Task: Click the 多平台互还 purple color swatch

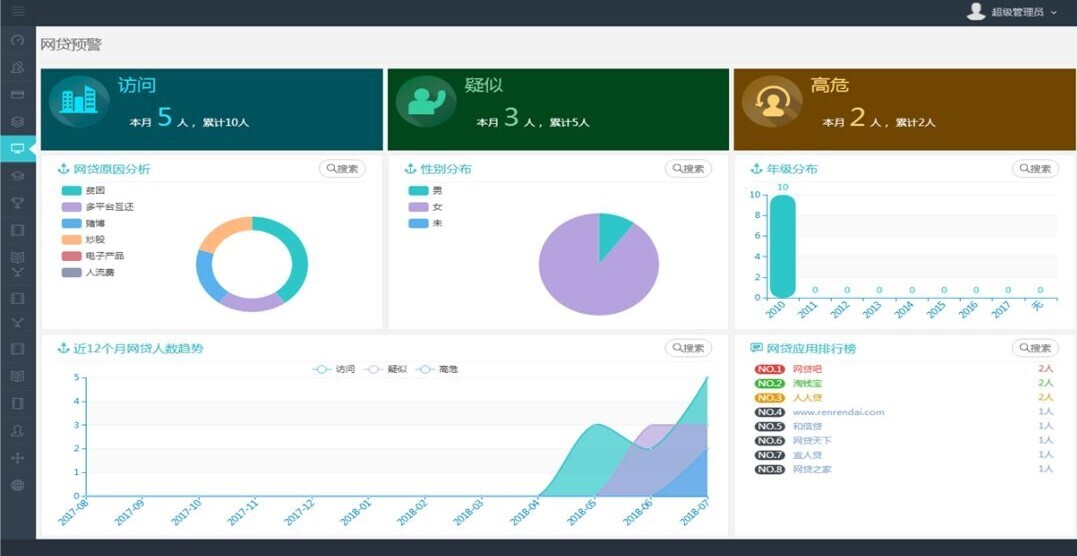Action: (x=71, y=207)
